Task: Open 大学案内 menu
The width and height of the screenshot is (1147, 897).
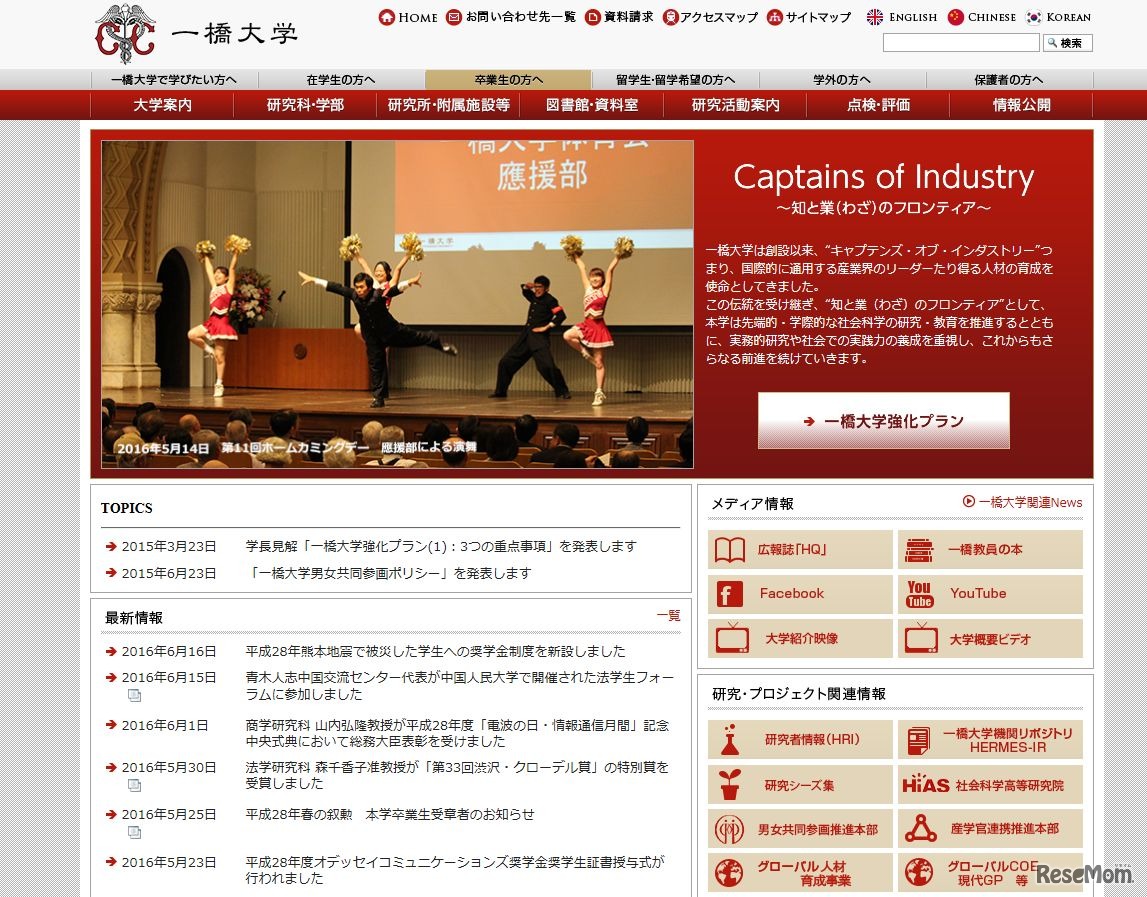Action: pyautogui.click(x=162, y=105)
